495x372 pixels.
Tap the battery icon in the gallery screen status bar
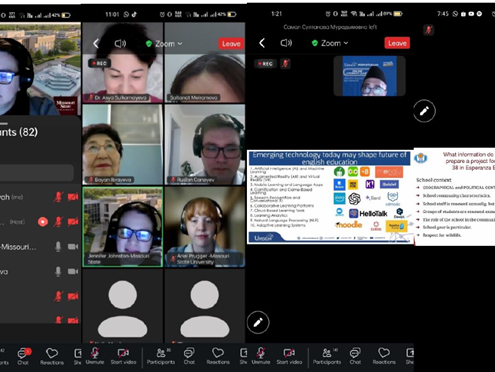[x=232, y=14]
